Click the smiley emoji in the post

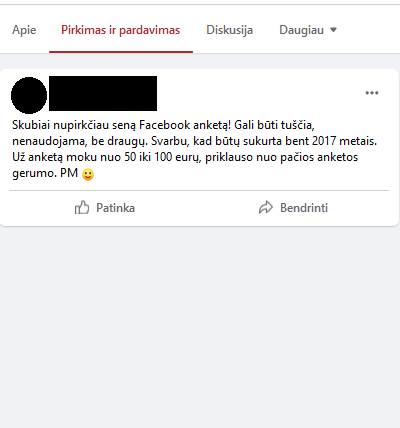[x=88, y=174]
